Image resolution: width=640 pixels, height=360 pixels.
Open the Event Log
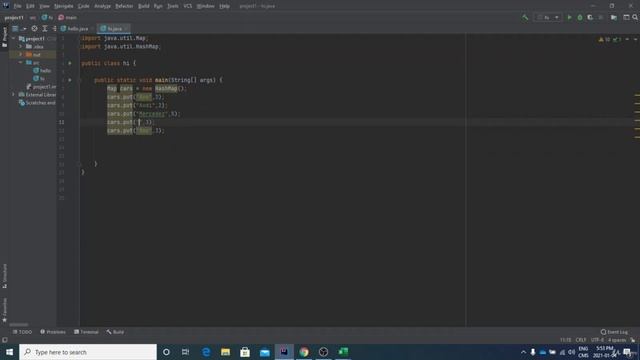(614, 332)
